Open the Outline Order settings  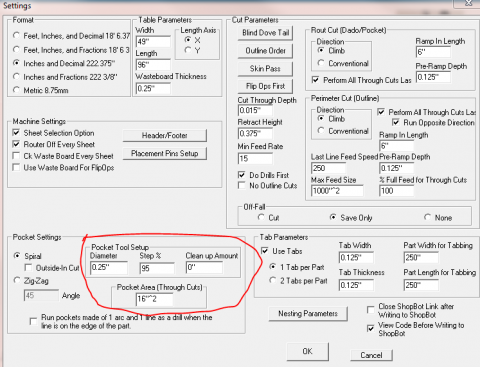(265, 51)
